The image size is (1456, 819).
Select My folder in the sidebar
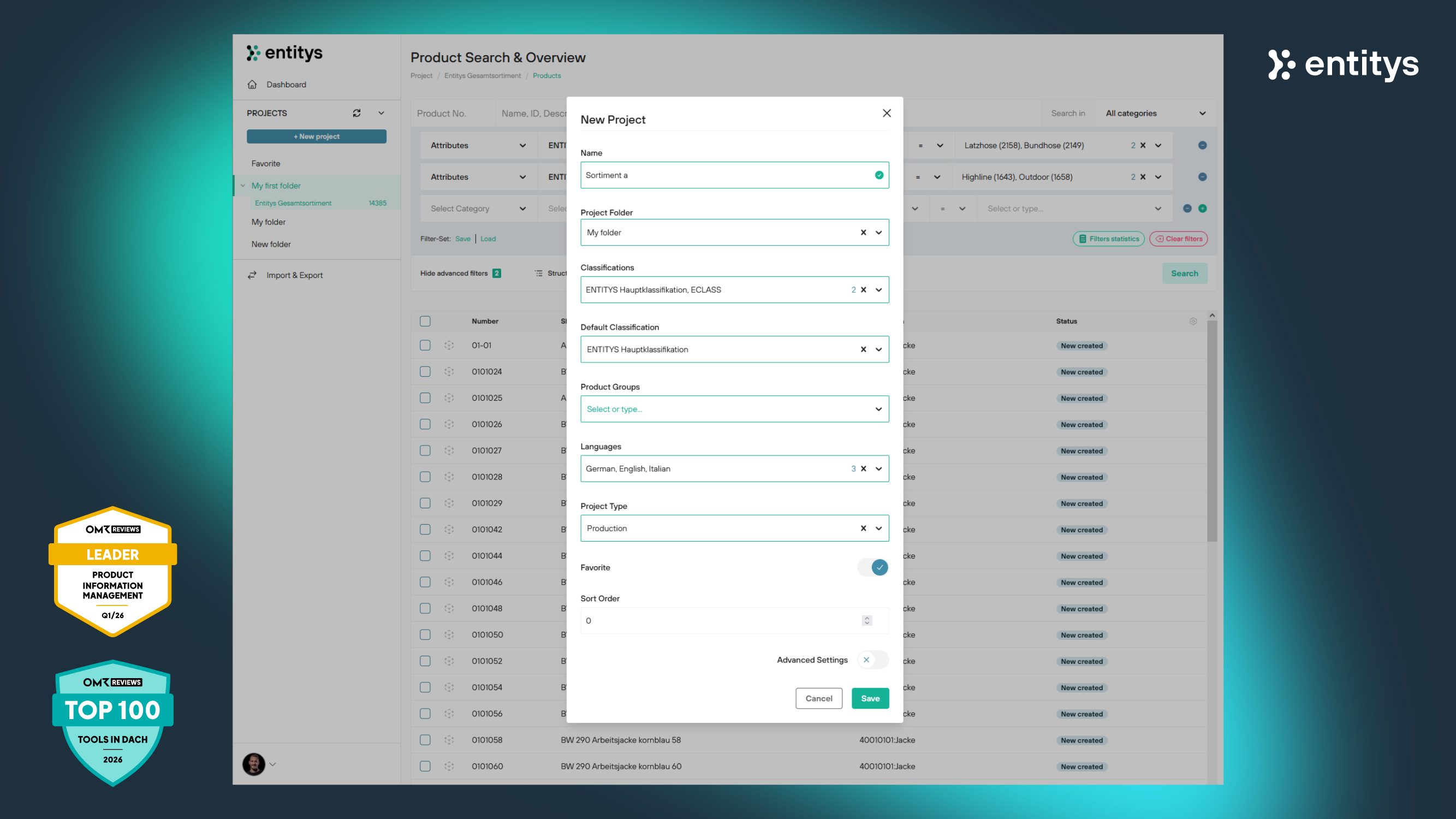269,222
